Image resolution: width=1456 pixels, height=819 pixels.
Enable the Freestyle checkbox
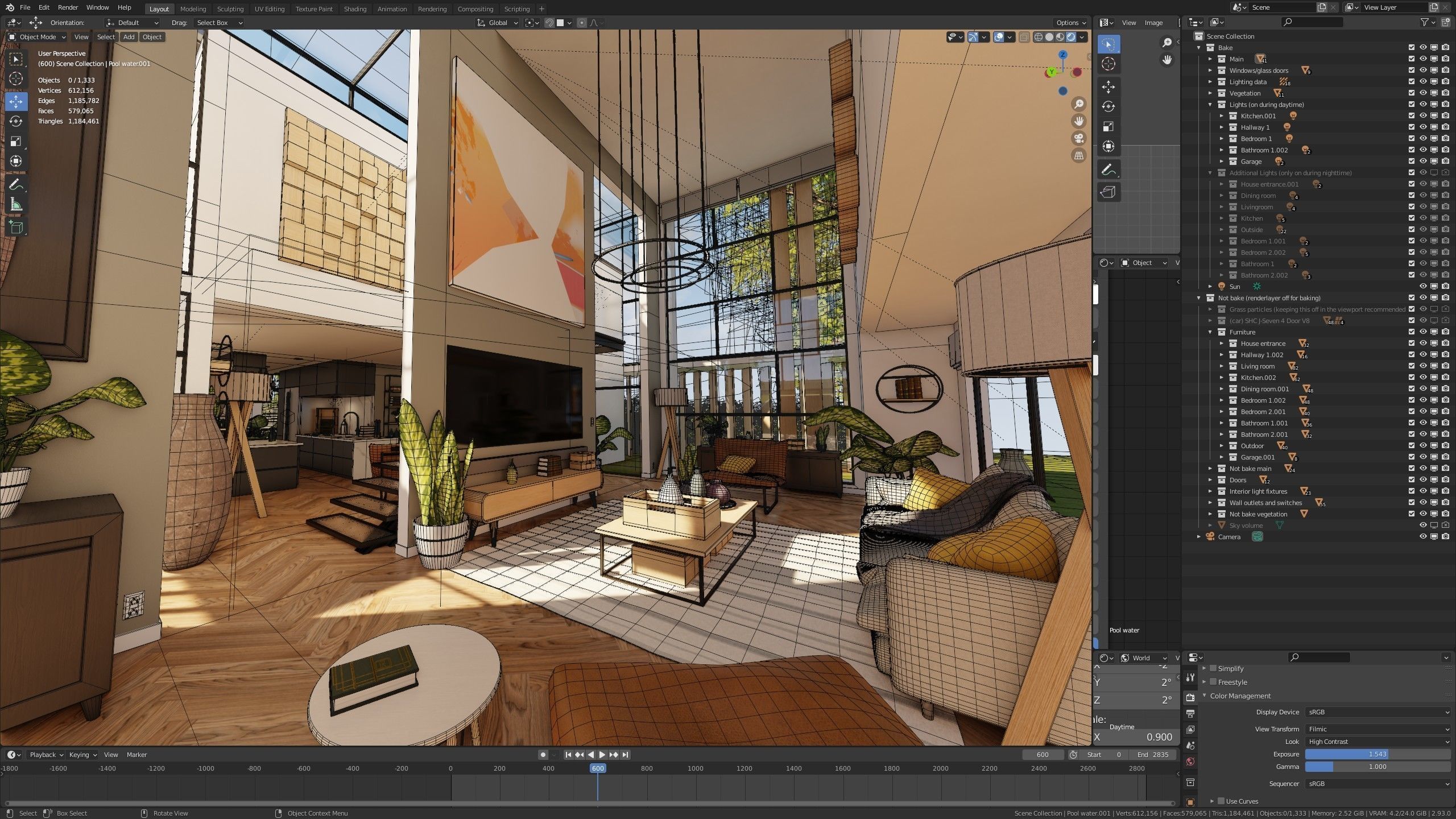coord(1213,682)
